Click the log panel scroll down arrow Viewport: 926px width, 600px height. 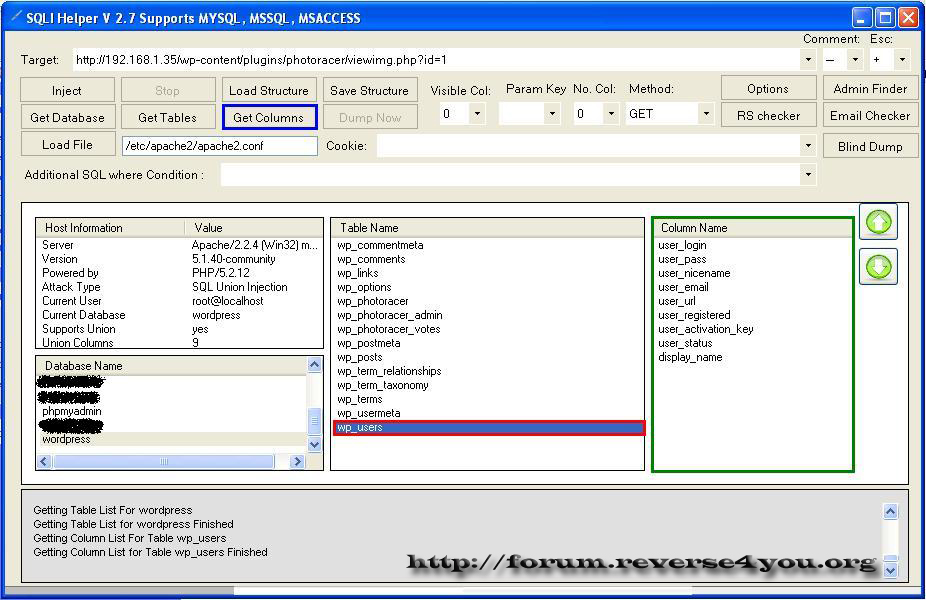coord(891,570)
